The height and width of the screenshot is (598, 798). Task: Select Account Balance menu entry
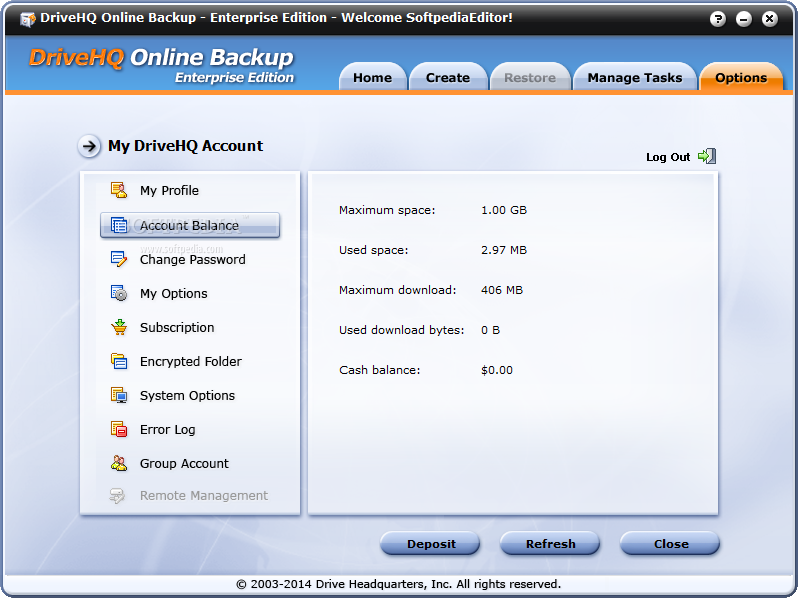(x=190, y=225)
